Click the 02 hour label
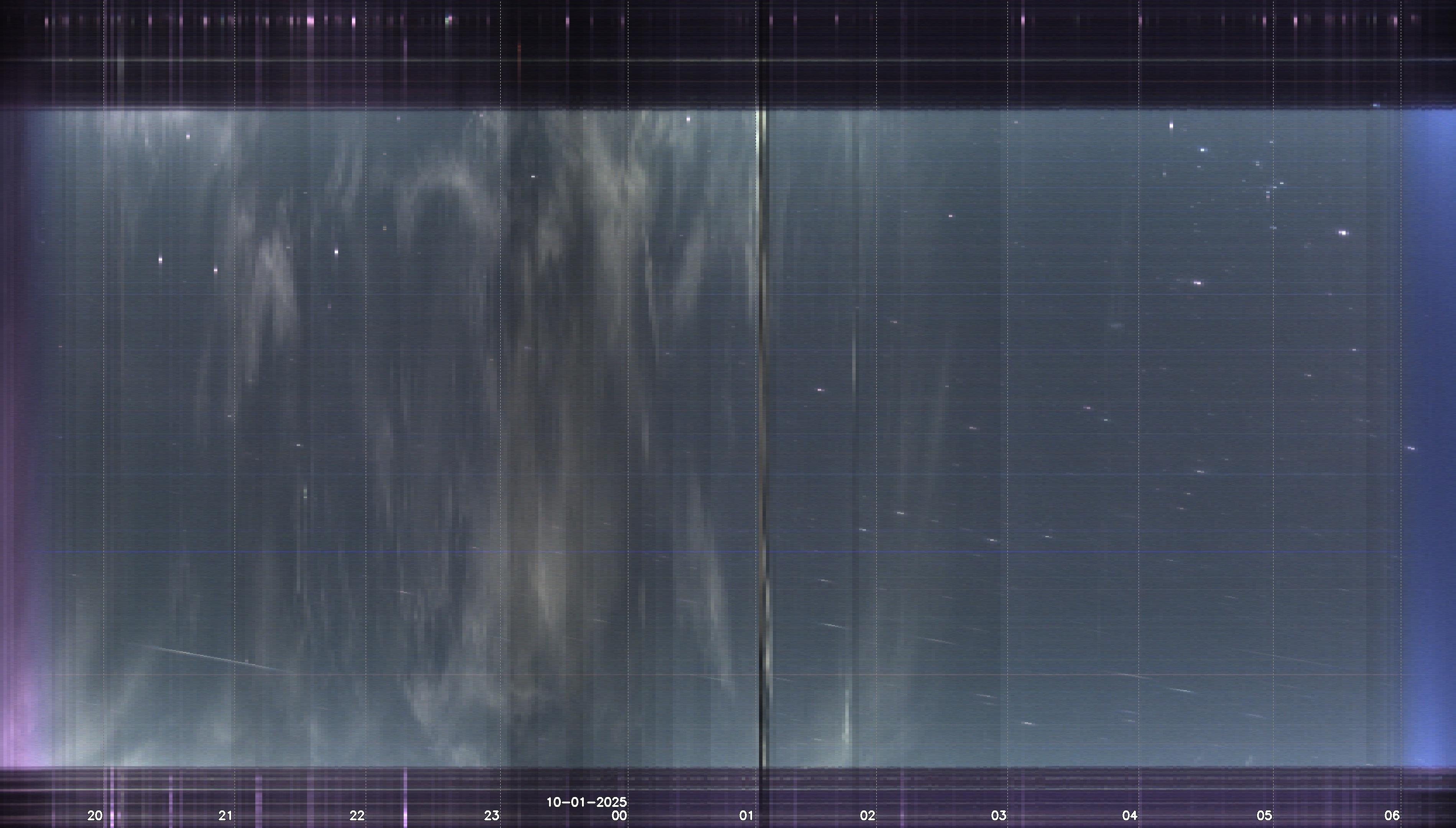Viewport: 1456px width, 828px height. click(x=868, y=815)
